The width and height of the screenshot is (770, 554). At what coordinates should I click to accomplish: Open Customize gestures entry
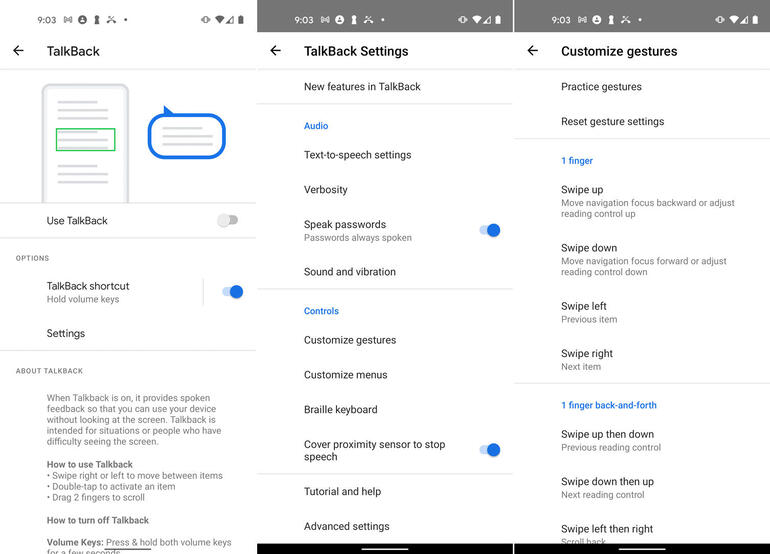[385, 340]
